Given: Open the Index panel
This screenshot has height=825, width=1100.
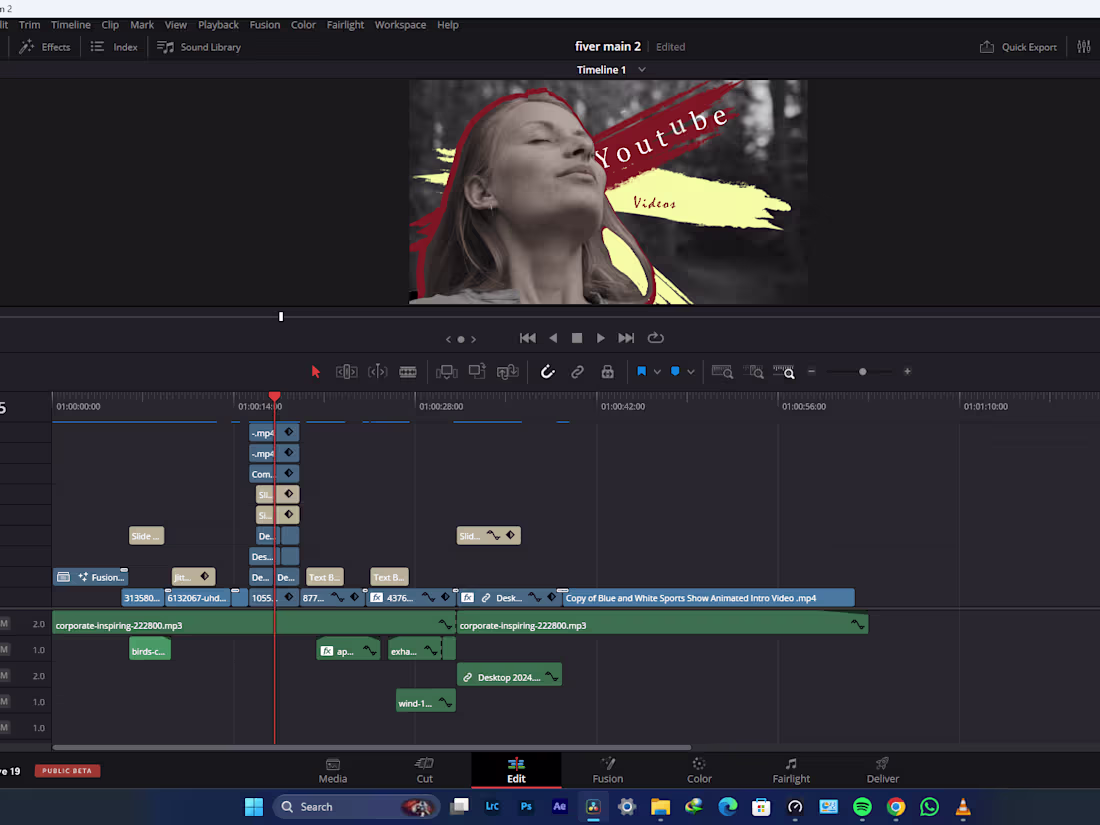Looking at the screenshot, I should coord(113,46).
